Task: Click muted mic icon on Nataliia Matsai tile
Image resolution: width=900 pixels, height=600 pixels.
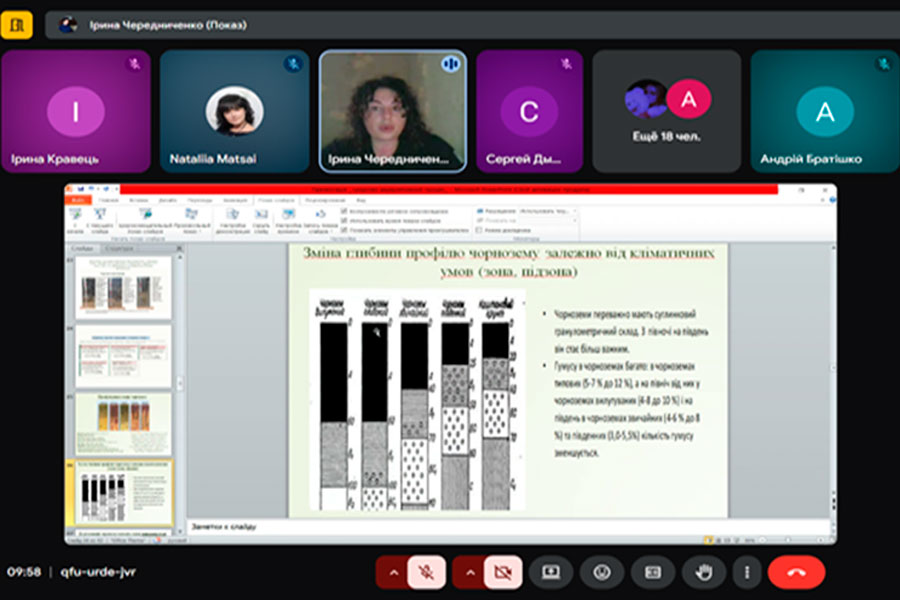Action: 293,64
